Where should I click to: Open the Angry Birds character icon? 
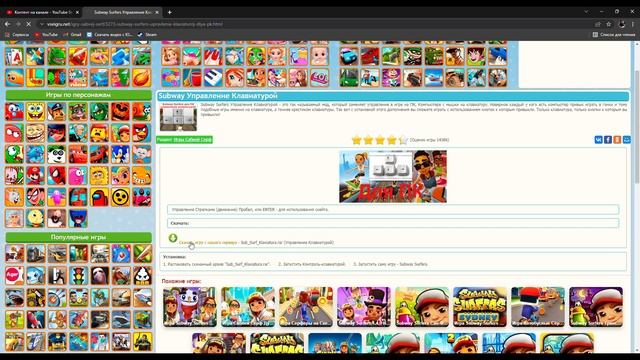(142, 133)
